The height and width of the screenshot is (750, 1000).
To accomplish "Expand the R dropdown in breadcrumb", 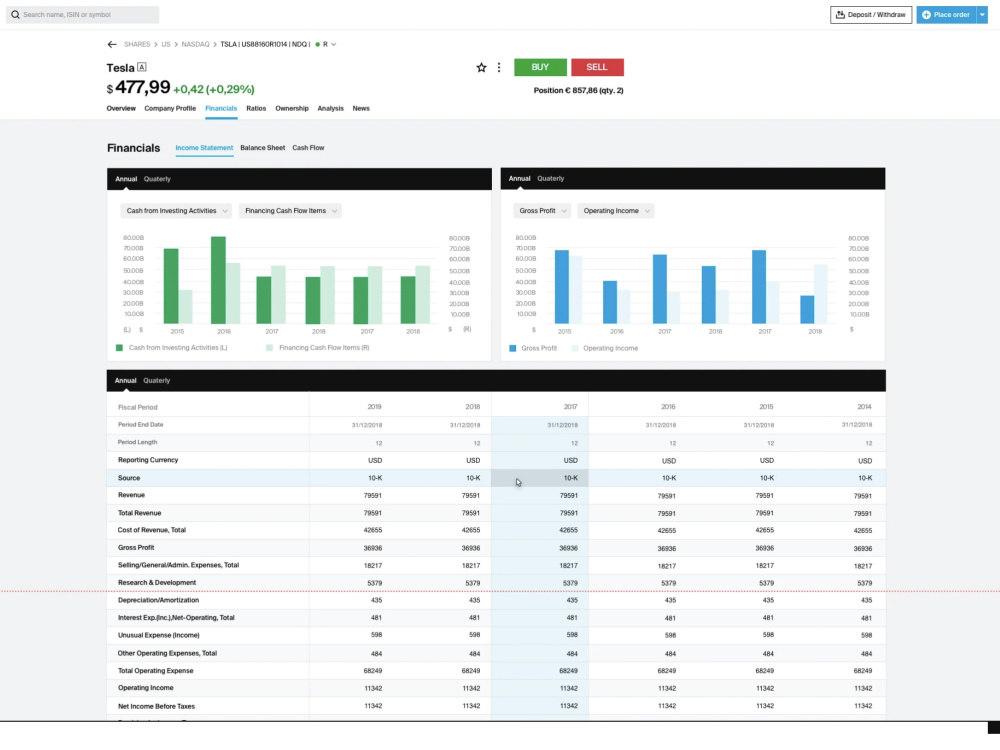I will (334, 45).
